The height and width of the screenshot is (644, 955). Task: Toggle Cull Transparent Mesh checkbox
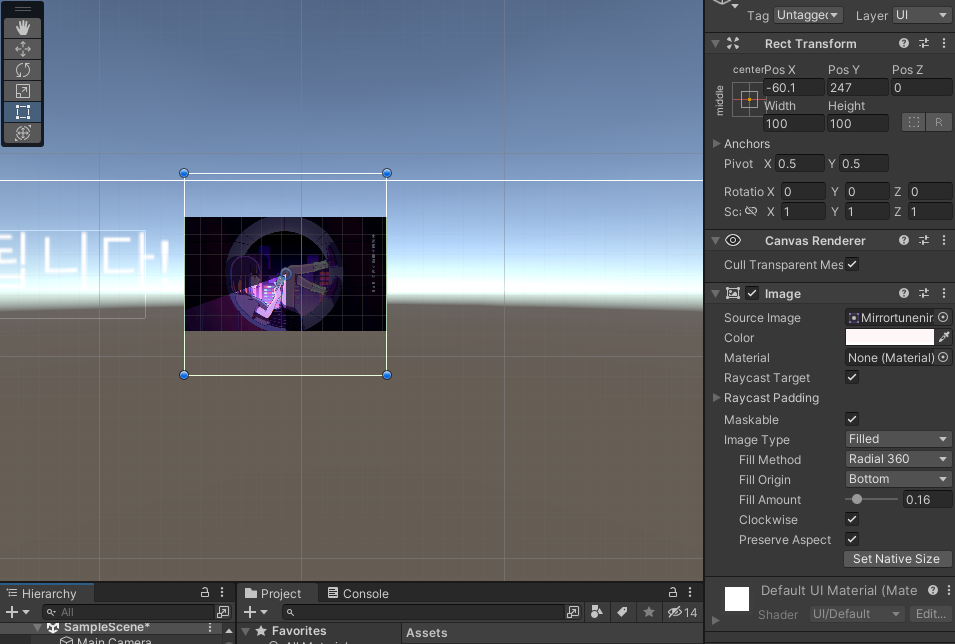[852, 264]
